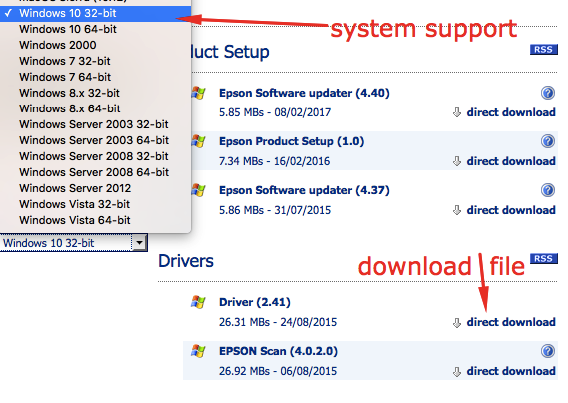Click Windows logo beside Epson Software updater (4.37)
Screen dimensions: 568x403
coord(198,190)
